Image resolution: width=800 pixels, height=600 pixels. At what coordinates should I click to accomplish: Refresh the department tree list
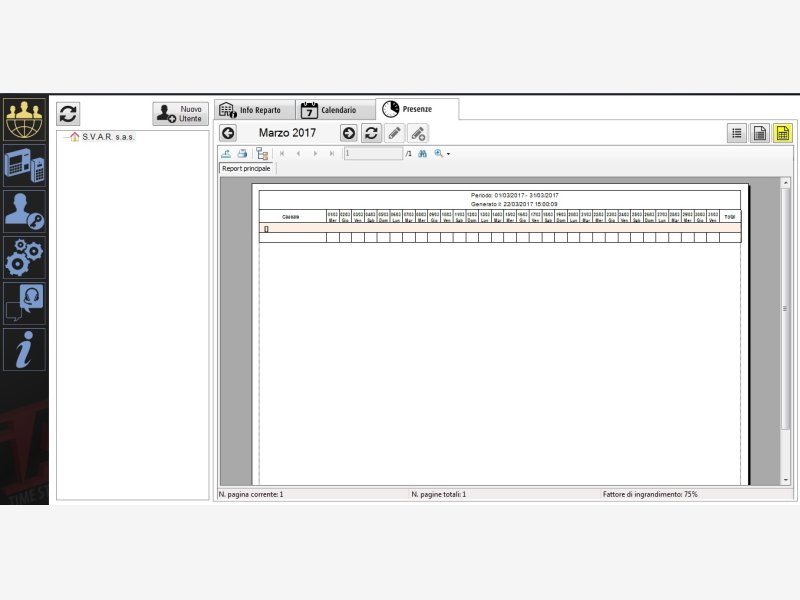68,113
